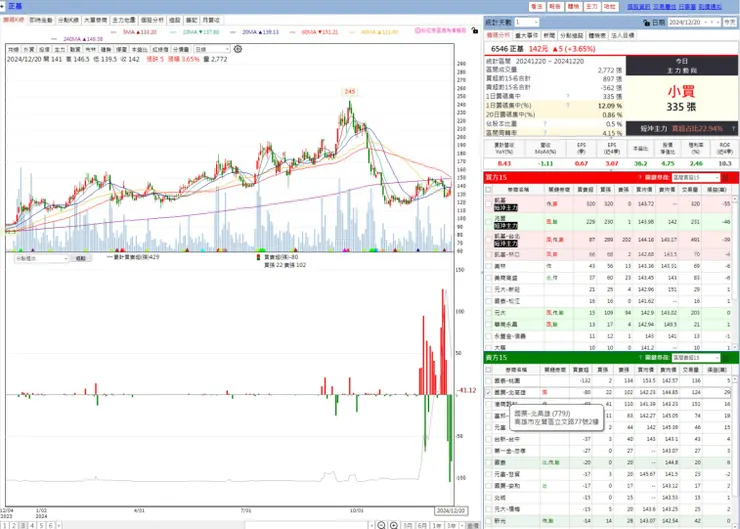Click the 2024/12/20 date marker under the chart

click(x=451, y=511)
